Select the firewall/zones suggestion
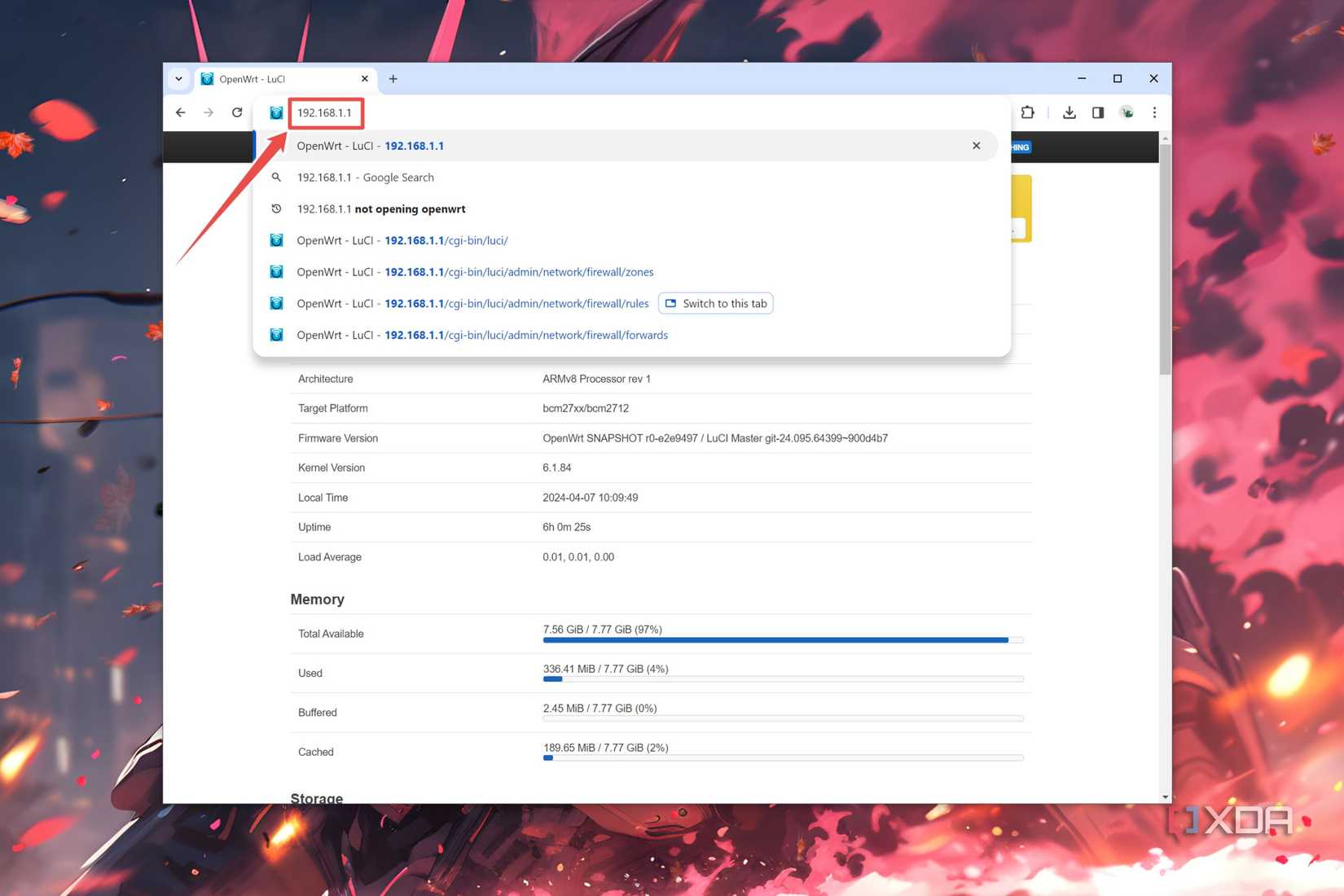The image size is (1344, 896). pyautogui.click(x=626, y=272)
